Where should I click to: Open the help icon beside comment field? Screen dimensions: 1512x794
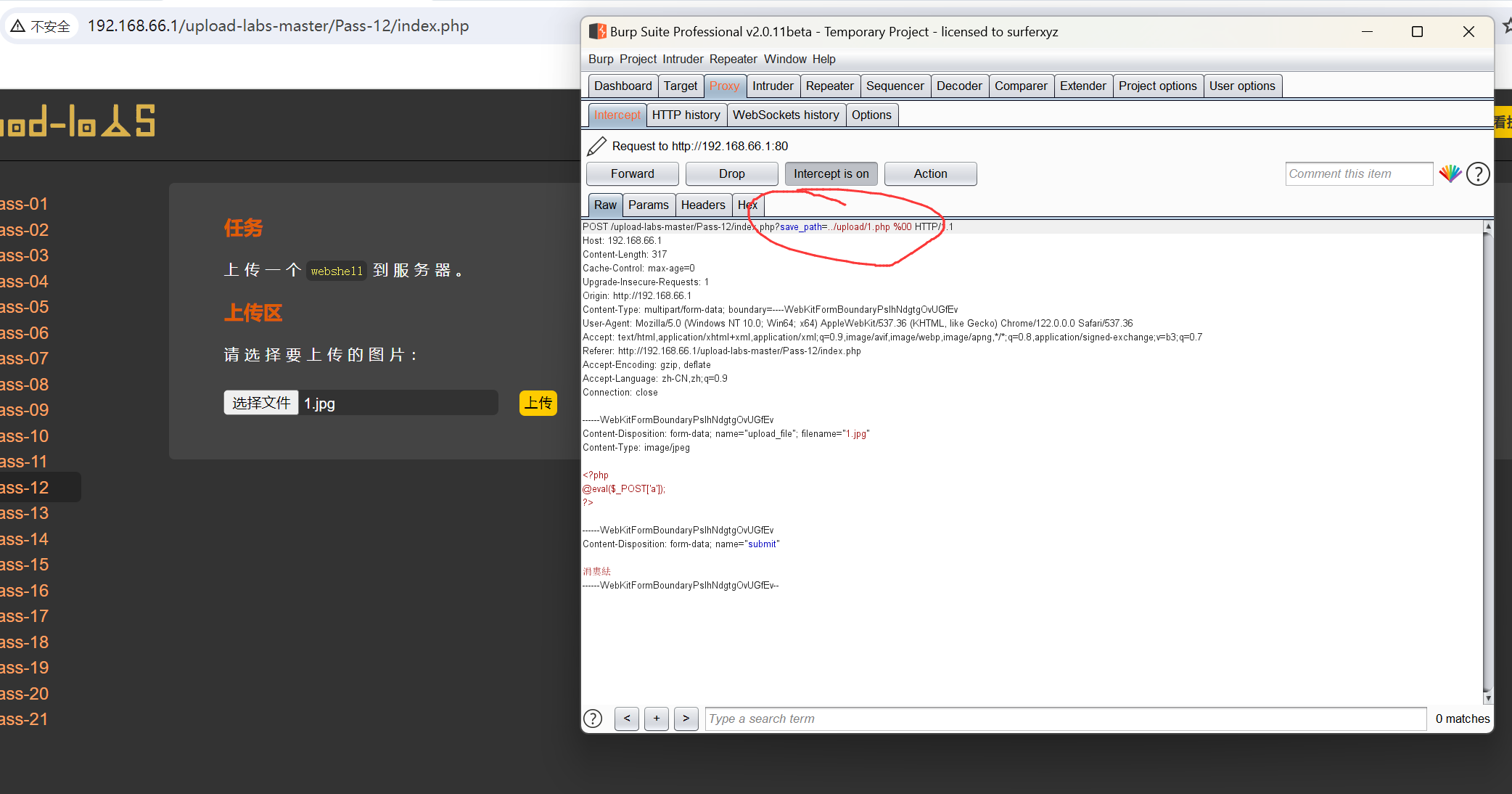1478,174
